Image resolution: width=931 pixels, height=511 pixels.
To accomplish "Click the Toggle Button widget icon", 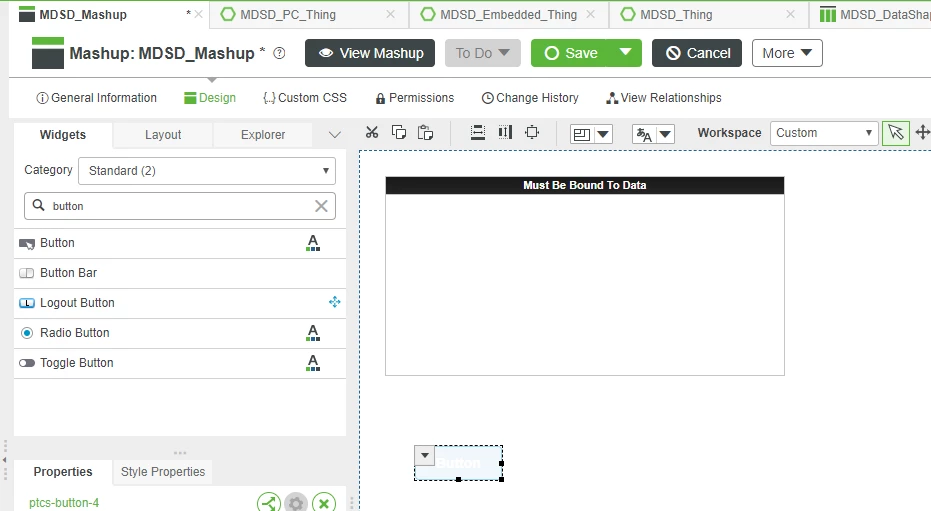I will tap(27, 363).
